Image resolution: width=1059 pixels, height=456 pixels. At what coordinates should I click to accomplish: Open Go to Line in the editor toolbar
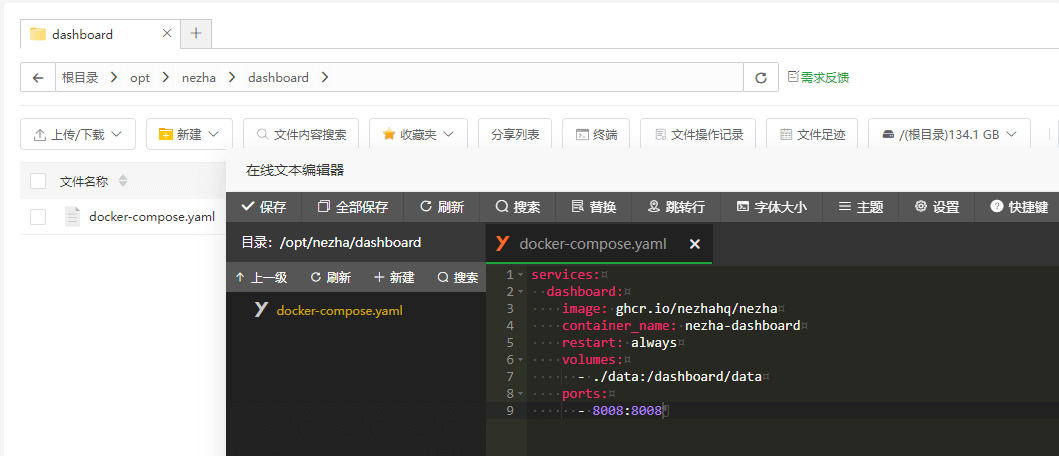(x=676, y=207)
